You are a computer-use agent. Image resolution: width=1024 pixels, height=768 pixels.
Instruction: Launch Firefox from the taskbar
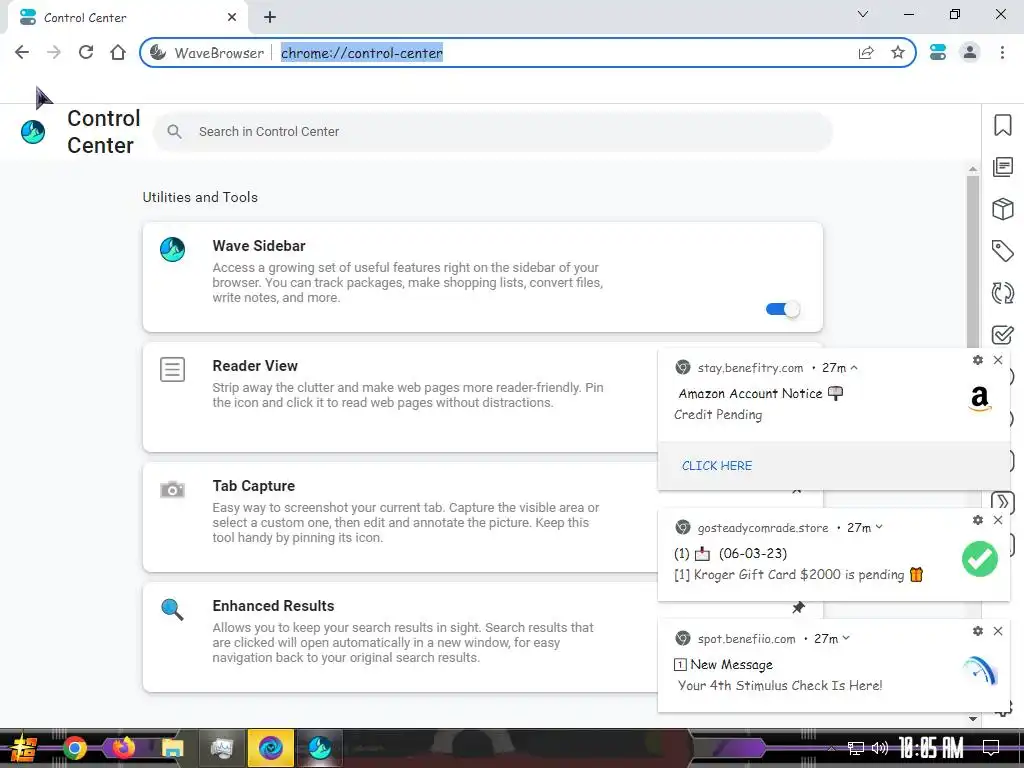tap(123, 748)
